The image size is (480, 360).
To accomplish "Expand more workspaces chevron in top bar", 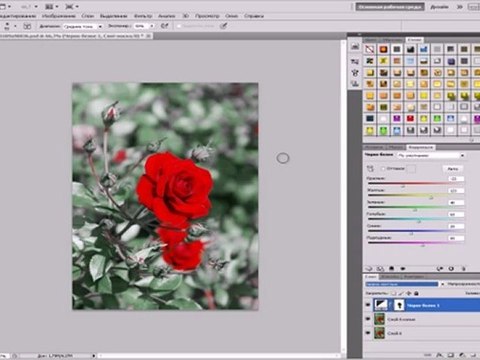I will [460, 7].
